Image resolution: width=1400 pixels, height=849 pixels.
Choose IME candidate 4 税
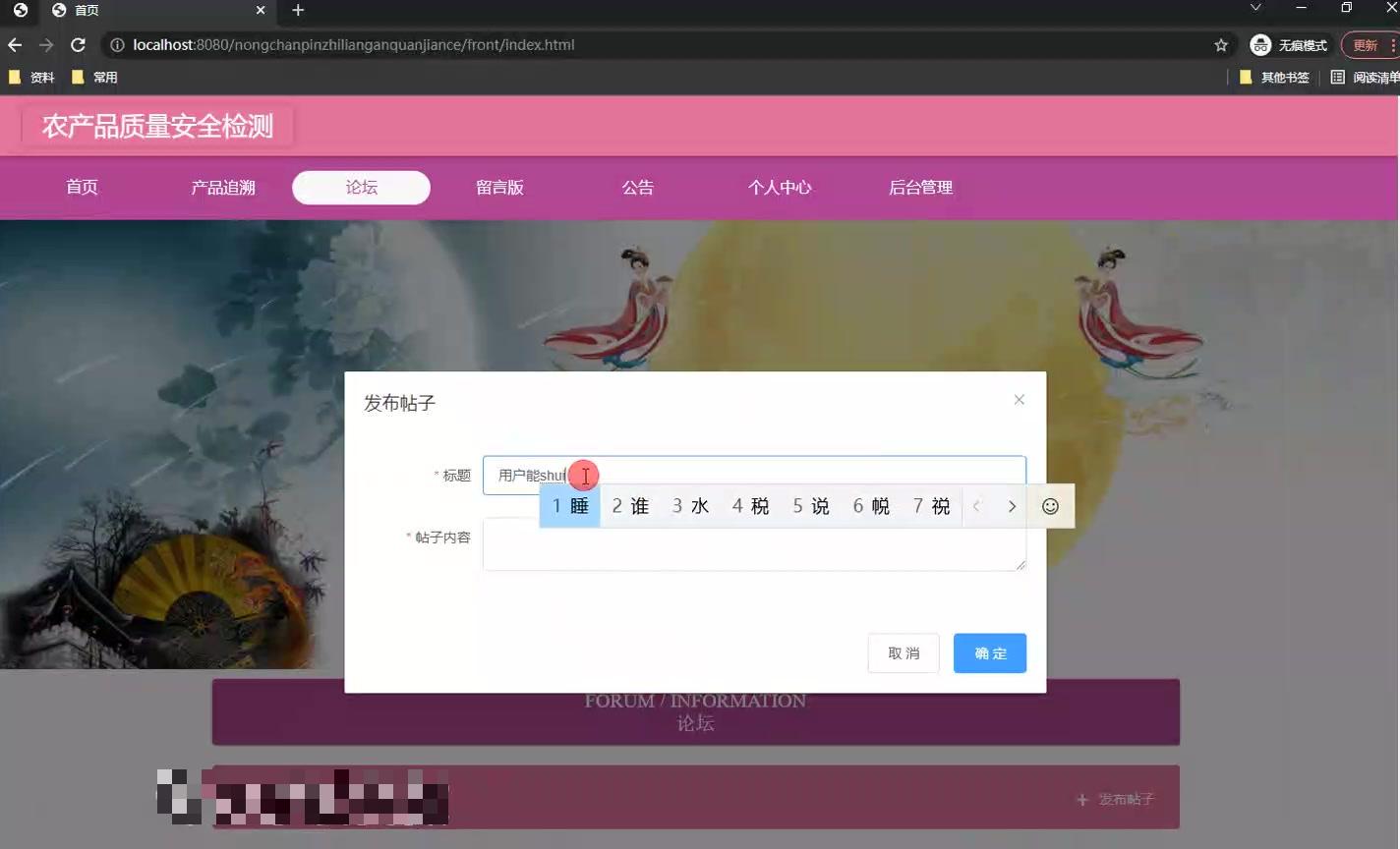pos(750,506)
